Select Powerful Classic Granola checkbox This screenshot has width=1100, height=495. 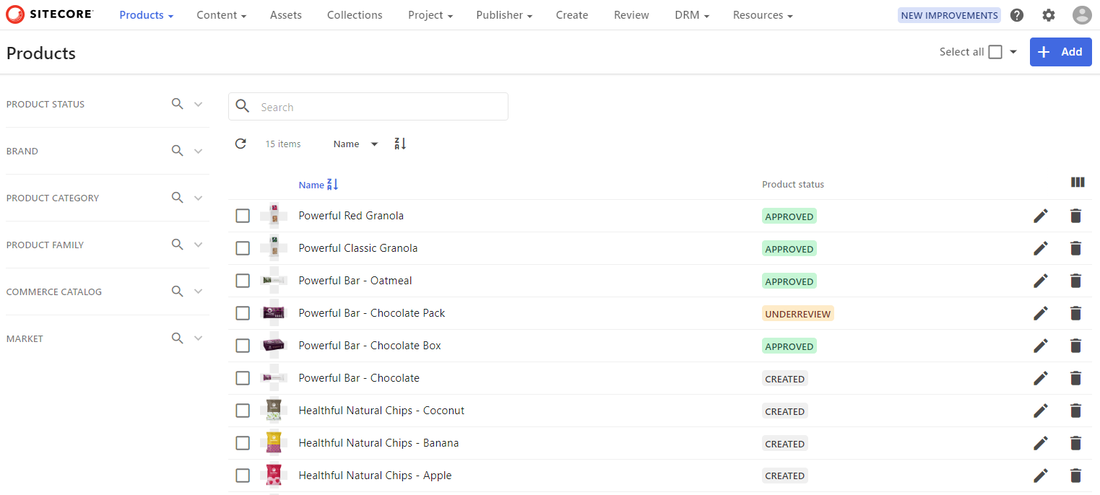coord(243,248)
